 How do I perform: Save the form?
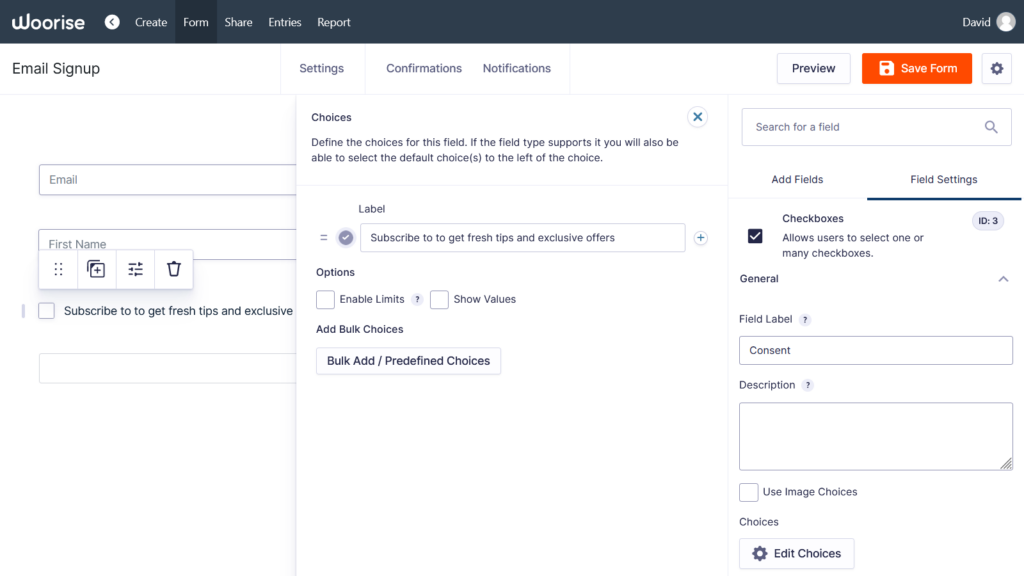click(x=916, y=68)
